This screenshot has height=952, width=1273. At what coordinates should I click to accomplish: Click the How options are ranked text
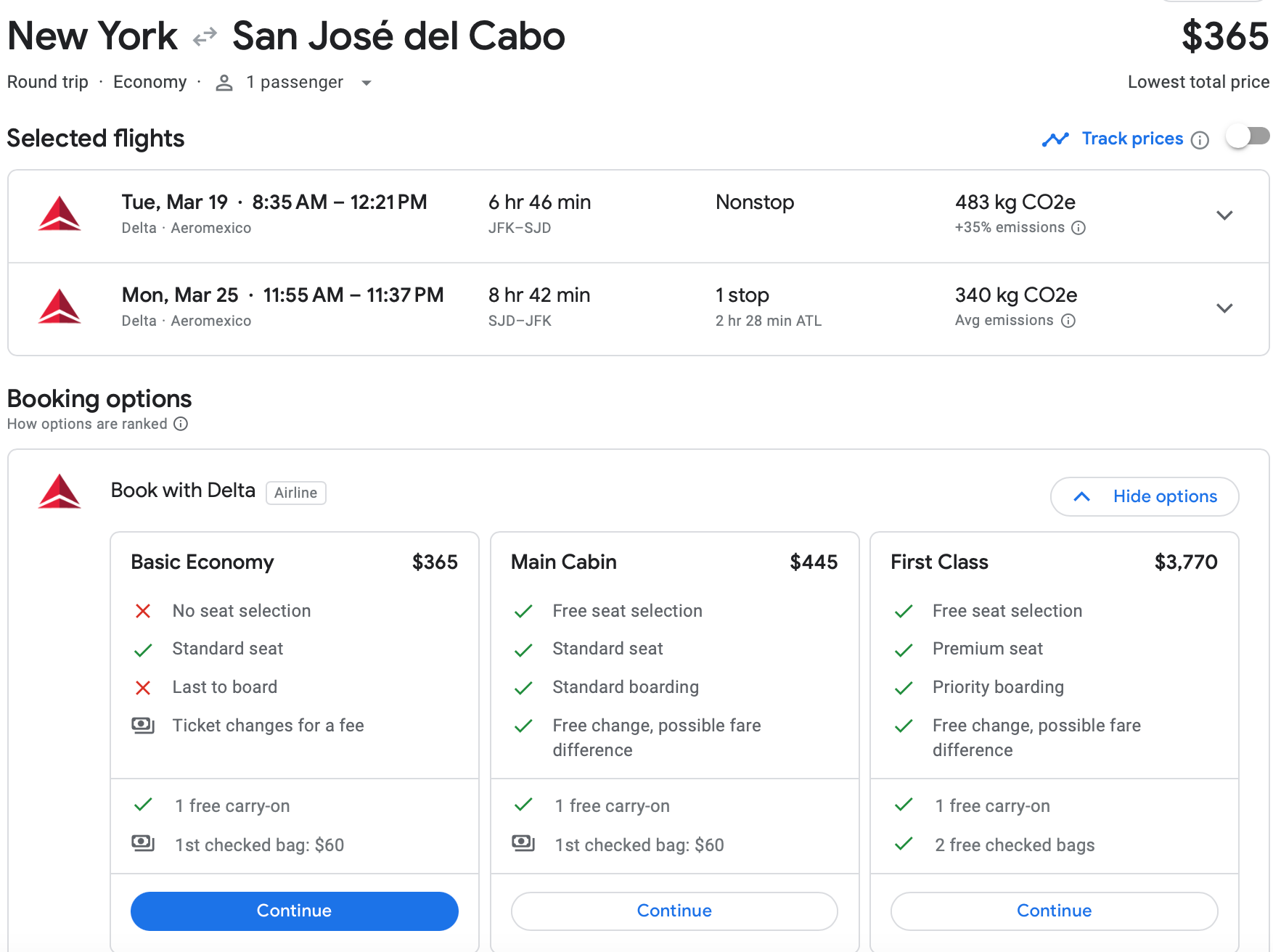point(87,424)
